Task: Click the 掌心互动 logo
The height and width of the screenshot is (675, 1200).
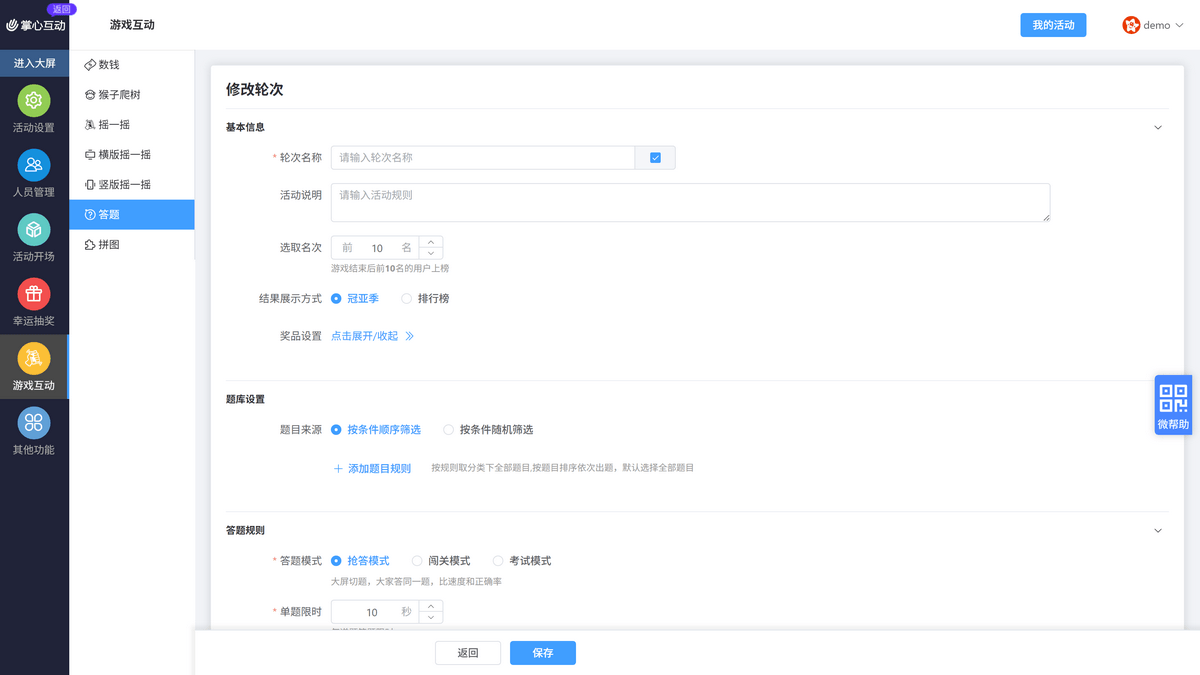Action: (x=35, y=25)
